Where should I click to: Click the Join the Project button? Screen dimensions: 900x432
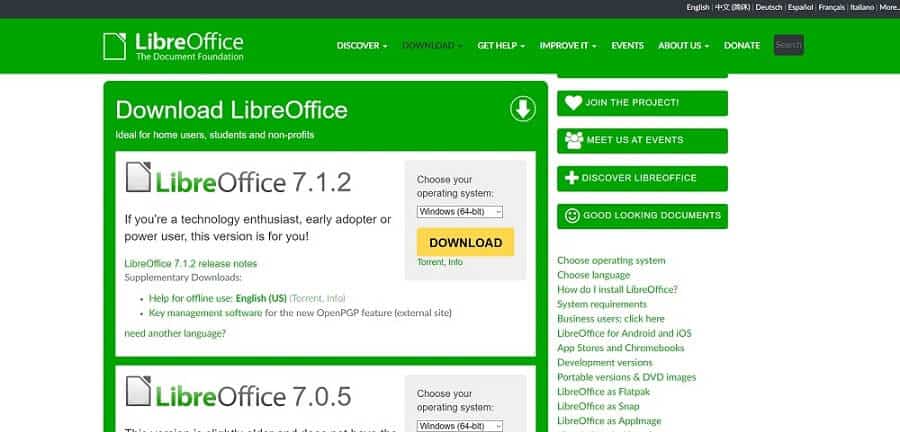tap(642, 103)
